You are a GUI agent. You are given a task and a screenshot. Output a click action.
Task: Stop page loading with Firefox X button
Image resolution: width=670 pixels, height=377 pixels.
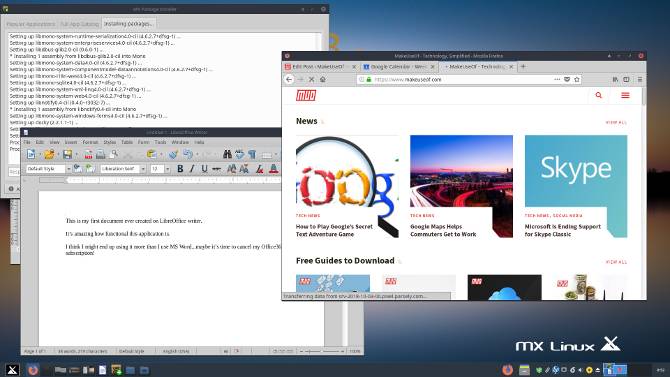[x=311, y=80]
